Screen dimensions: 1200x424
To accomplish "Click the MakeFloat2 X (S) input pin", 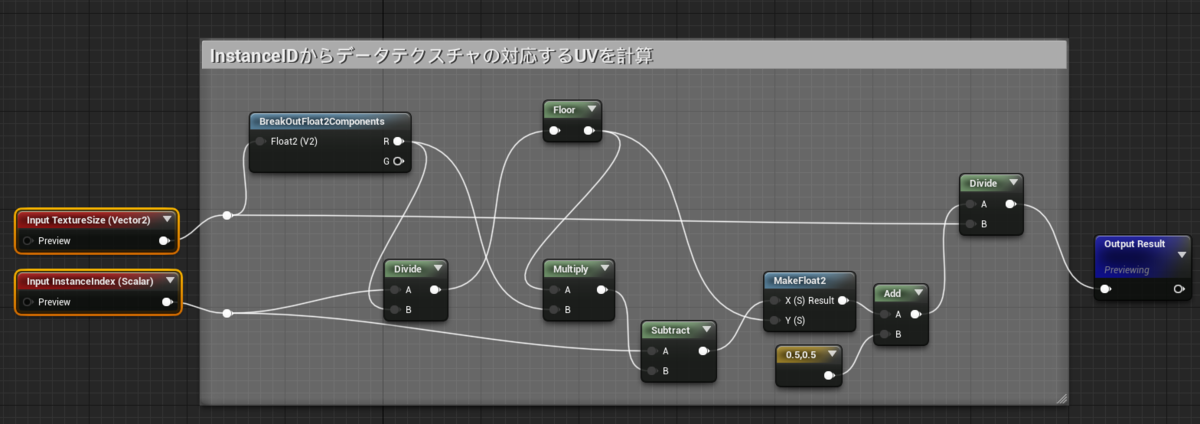I will (x=774, y=300).
